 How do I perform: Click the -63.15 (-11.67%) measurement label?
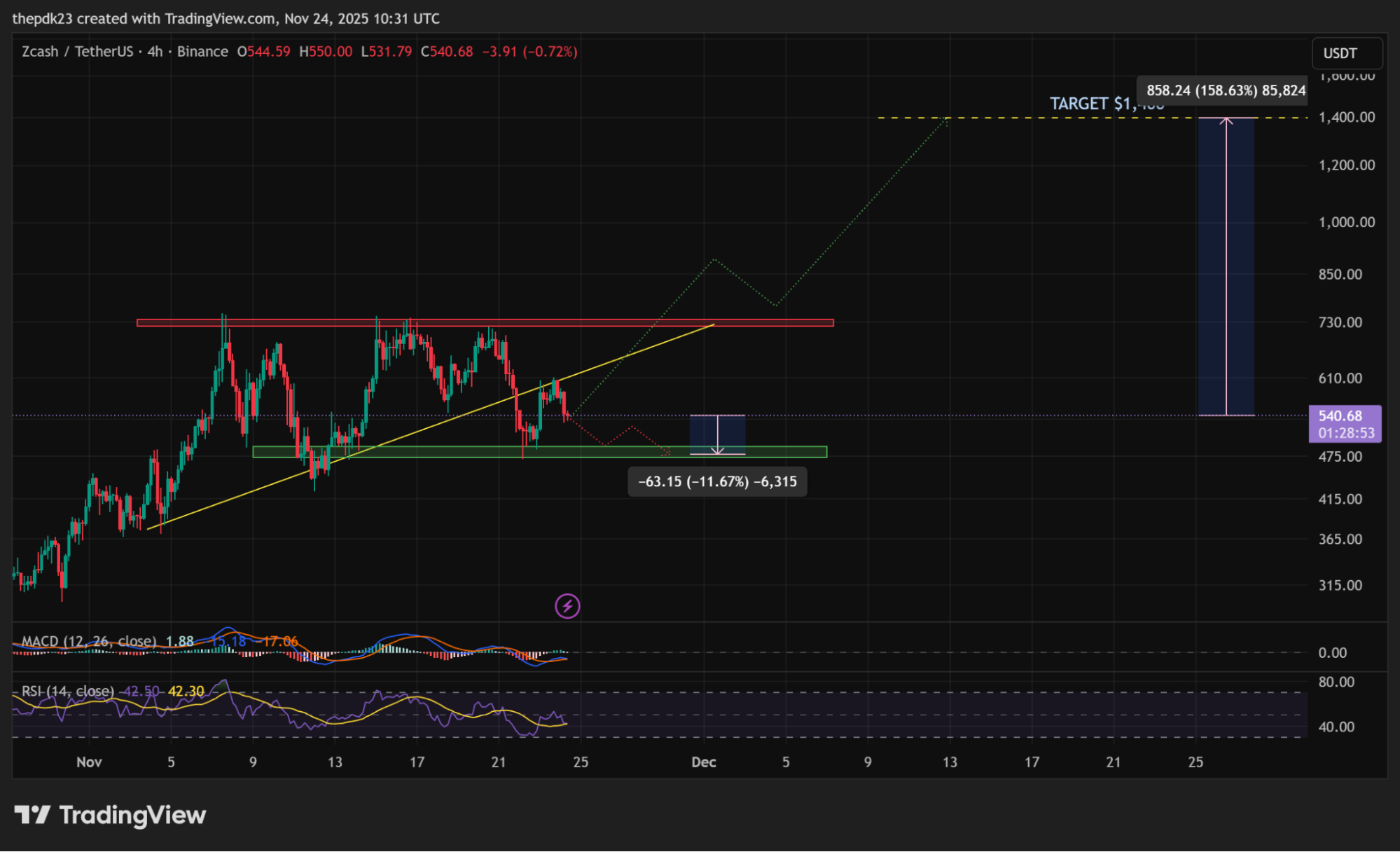[717, 482]
